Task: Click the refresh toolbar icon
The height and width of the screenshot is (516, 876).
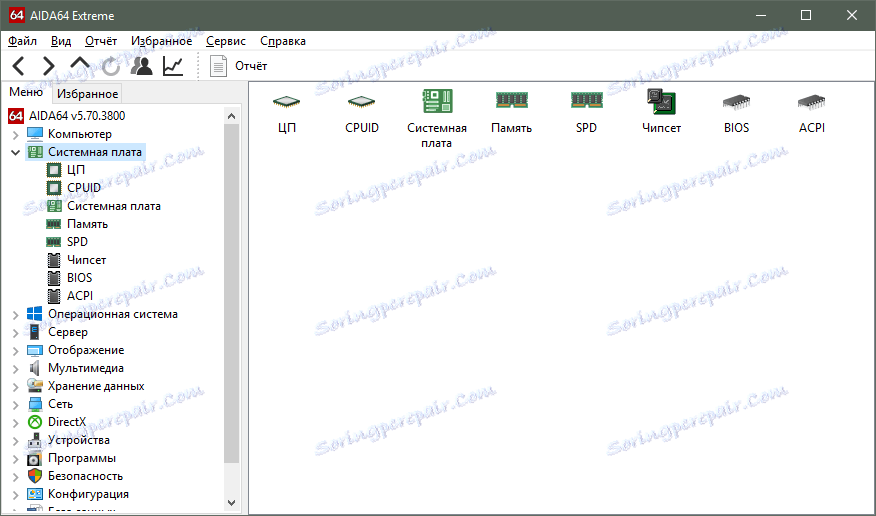Action: click(111, 66)
